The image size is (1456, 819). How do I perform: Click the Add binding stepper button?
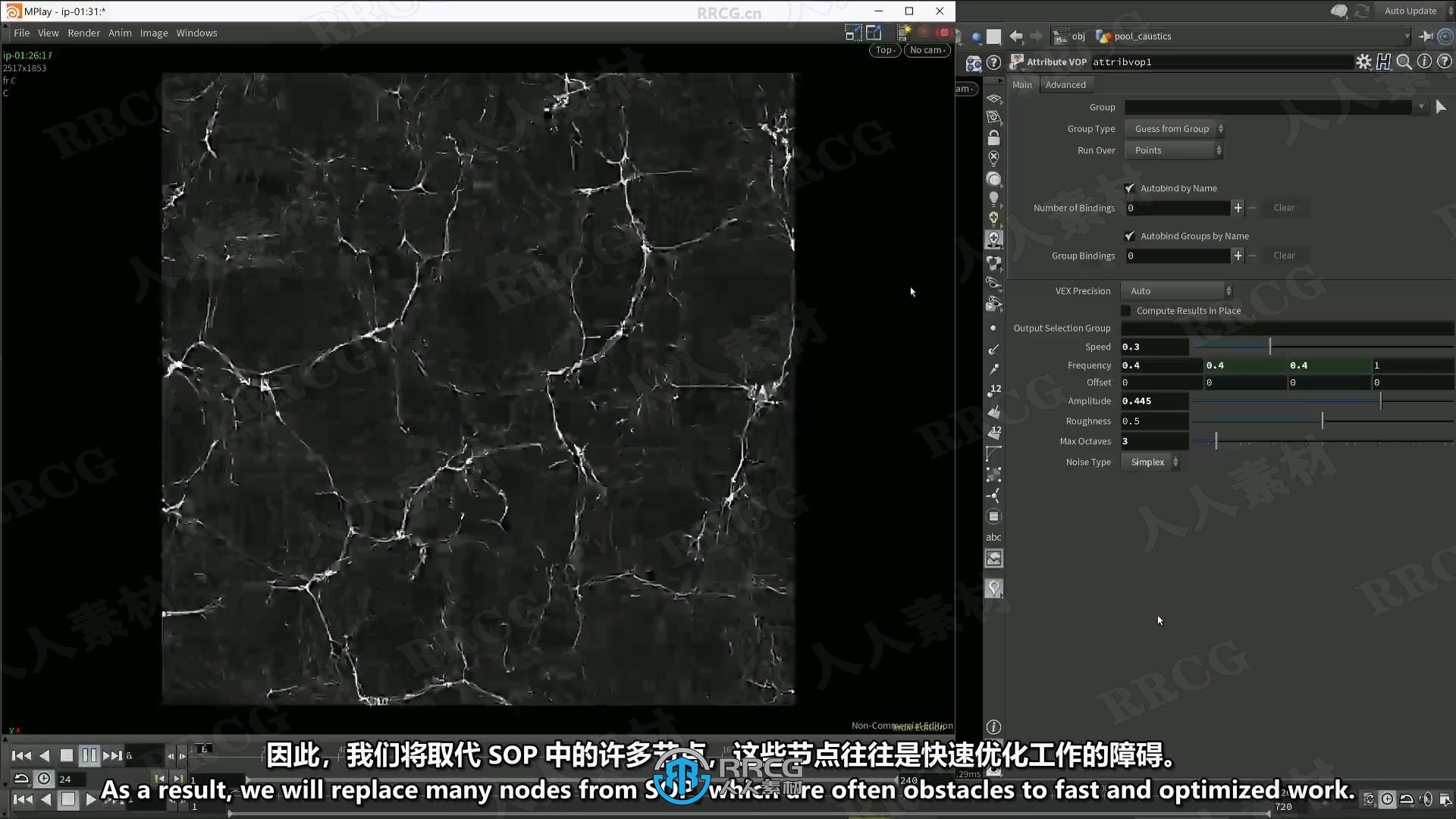point(1237,207)
